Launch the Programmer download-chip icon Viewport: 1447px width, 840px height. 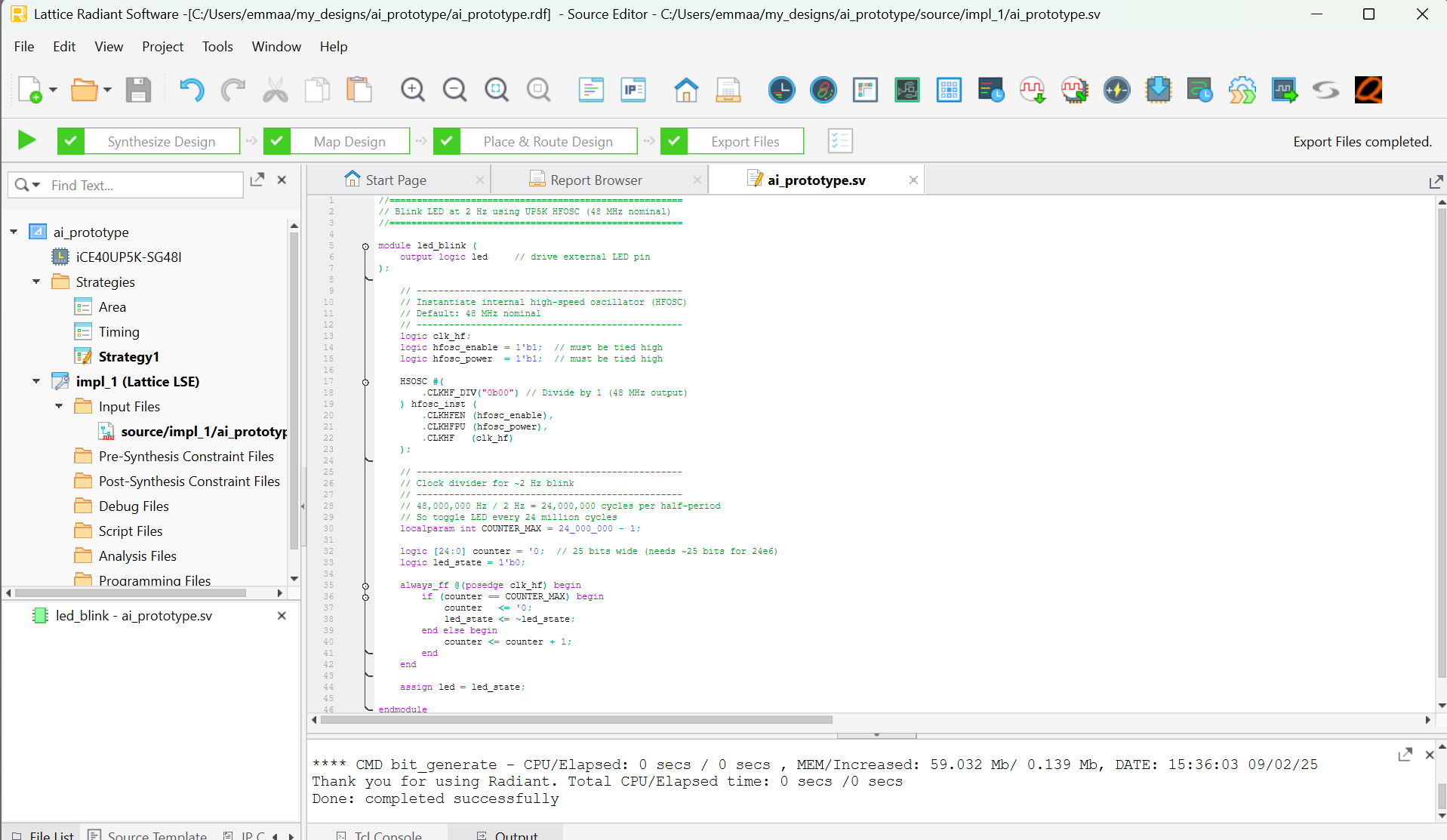[1158, 90]
